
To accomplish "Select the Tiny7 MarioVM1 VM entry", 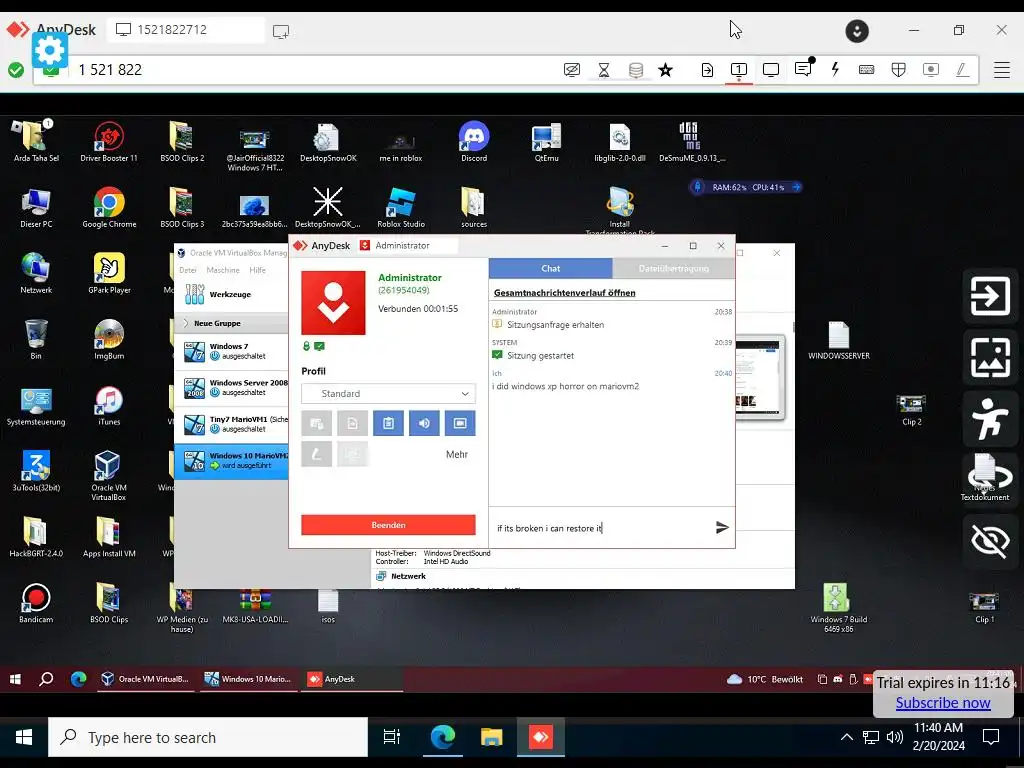I will tap(232, 424).
